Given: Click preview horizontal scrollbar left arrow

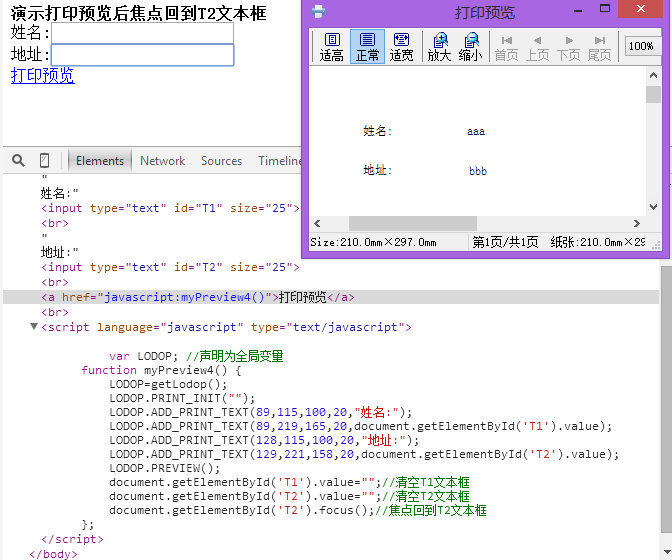Looking at the screenshot, I should point(318,223).
